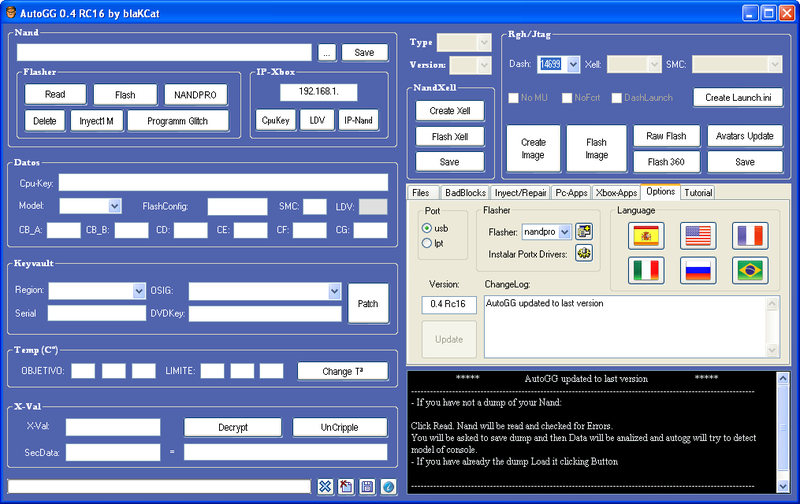This screenshot has width=800, height=504.
Task: Switch language to English with US flag
Action: coord(698,236)
